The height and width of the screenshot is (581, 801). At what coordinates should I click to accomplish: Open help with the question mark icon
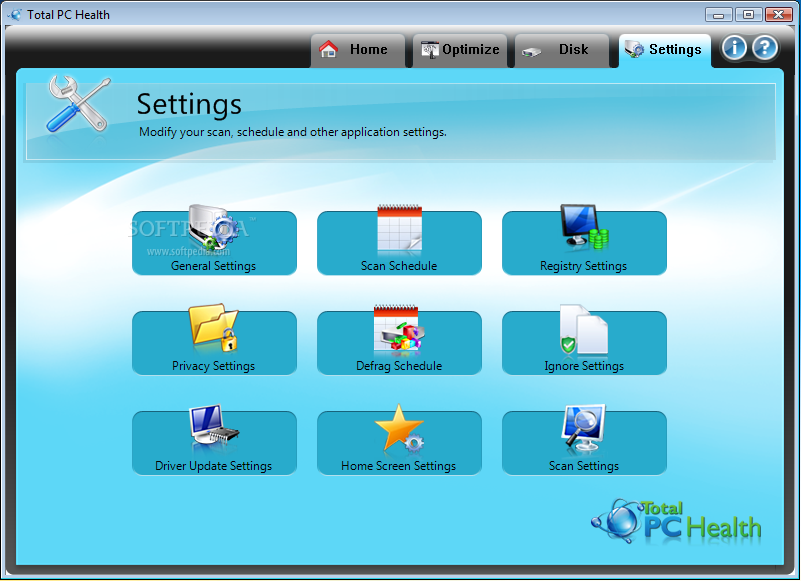coord(765,48)
